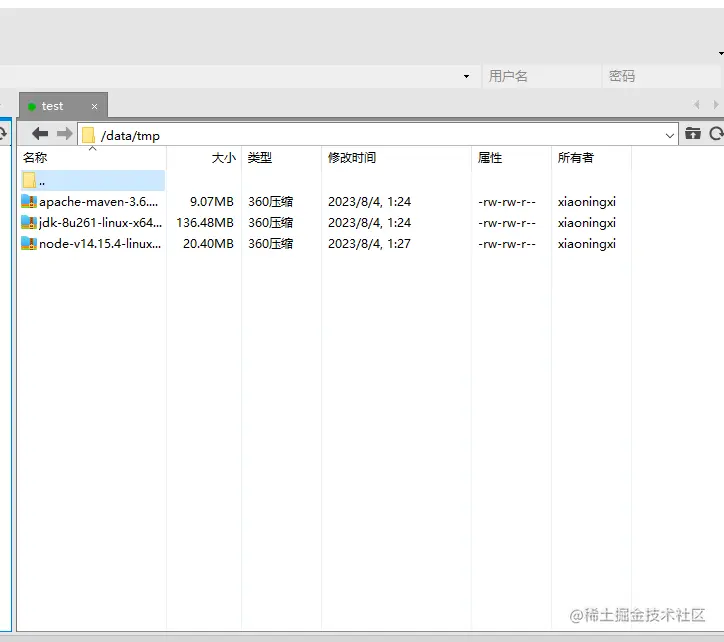Expand the path history dropdown
This screenshot has width=724, height=642.
[x=670, y=136]
